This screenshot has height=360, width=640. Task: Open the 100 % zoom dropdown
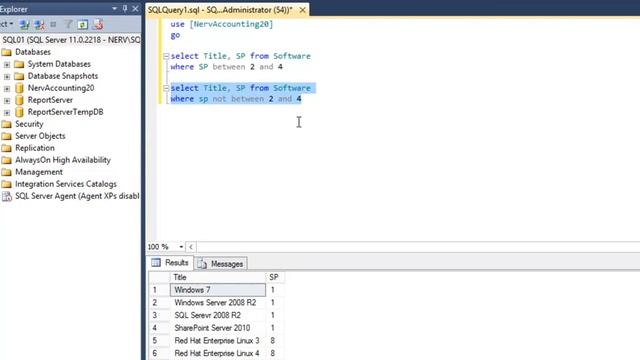tap(181, 247)
